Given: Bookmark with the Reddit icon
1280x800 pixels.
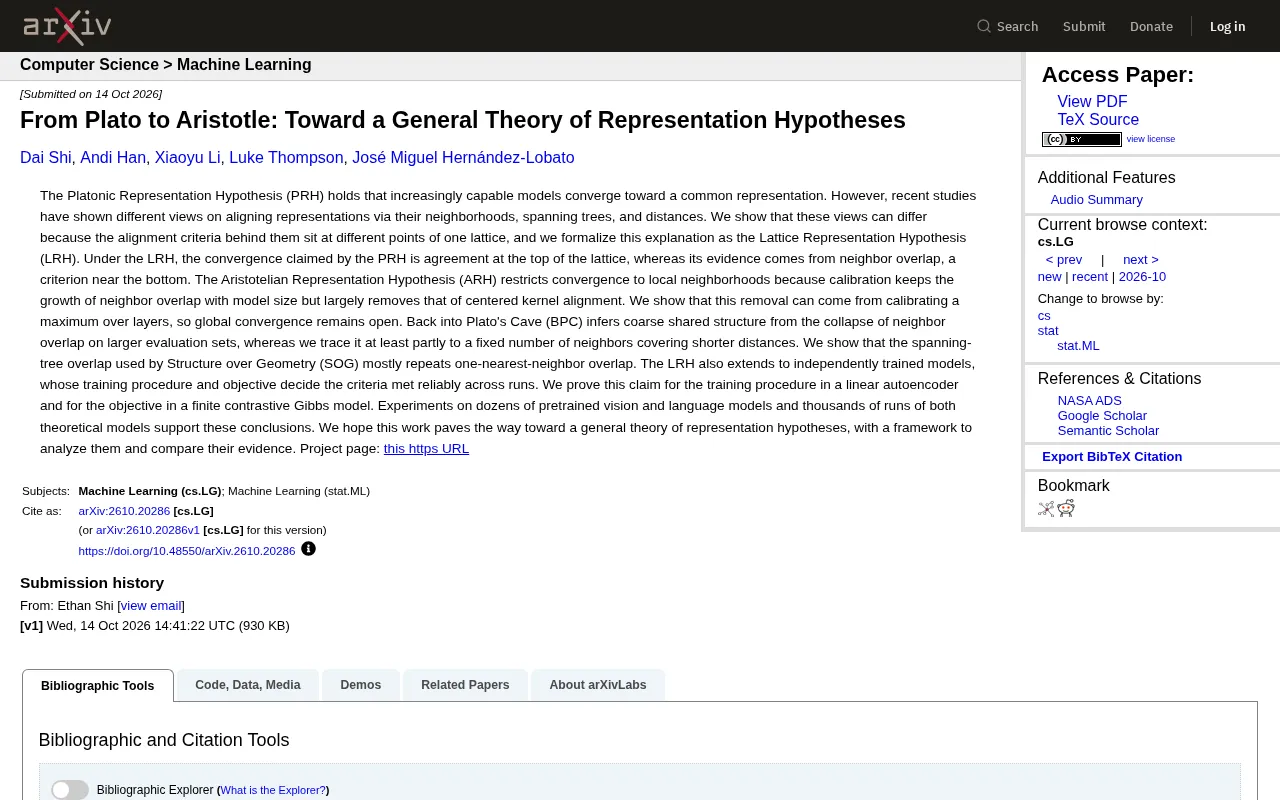Looking at the screenshot, I should pyautogui.click(x=1066, y=508).
